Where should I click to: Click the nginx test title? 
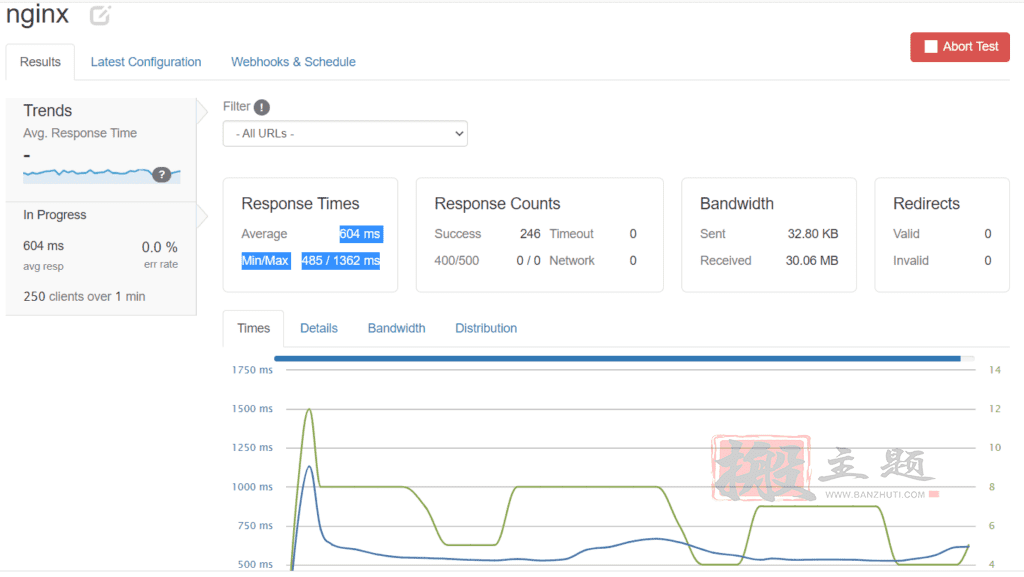tap(37, 14)
